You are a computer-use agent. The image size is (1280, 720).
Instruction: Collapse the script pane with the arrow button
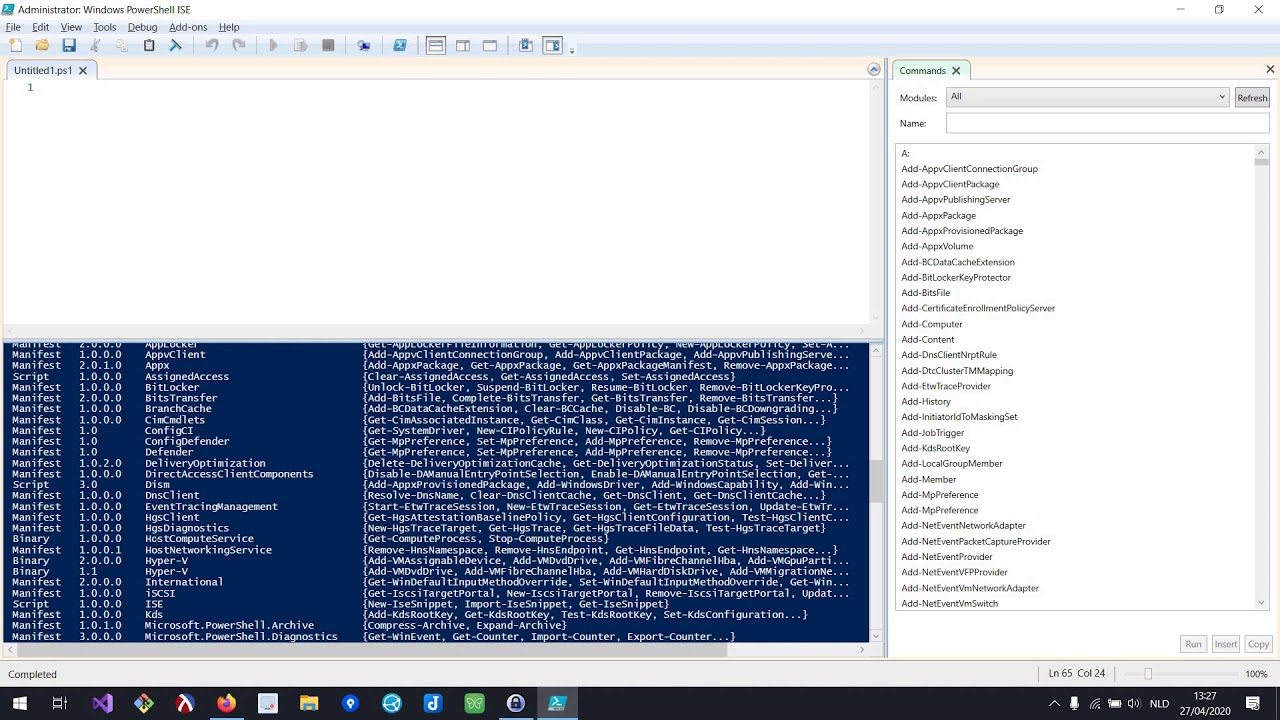tap(874, 70)
